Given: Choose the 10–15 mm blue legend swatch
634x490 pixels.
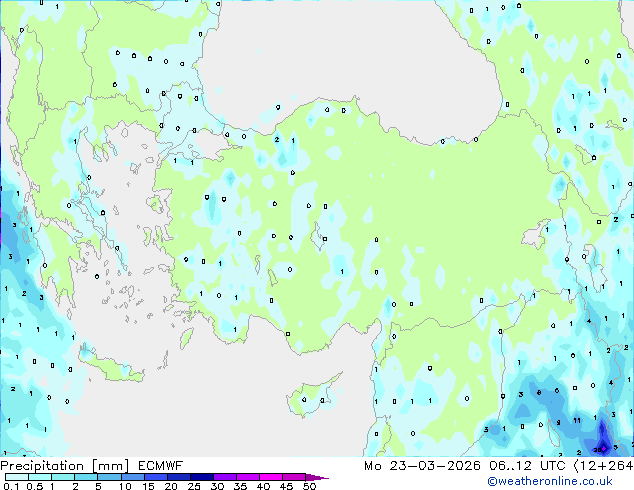Looking at the screenshot, I should (x=133, y=477).
